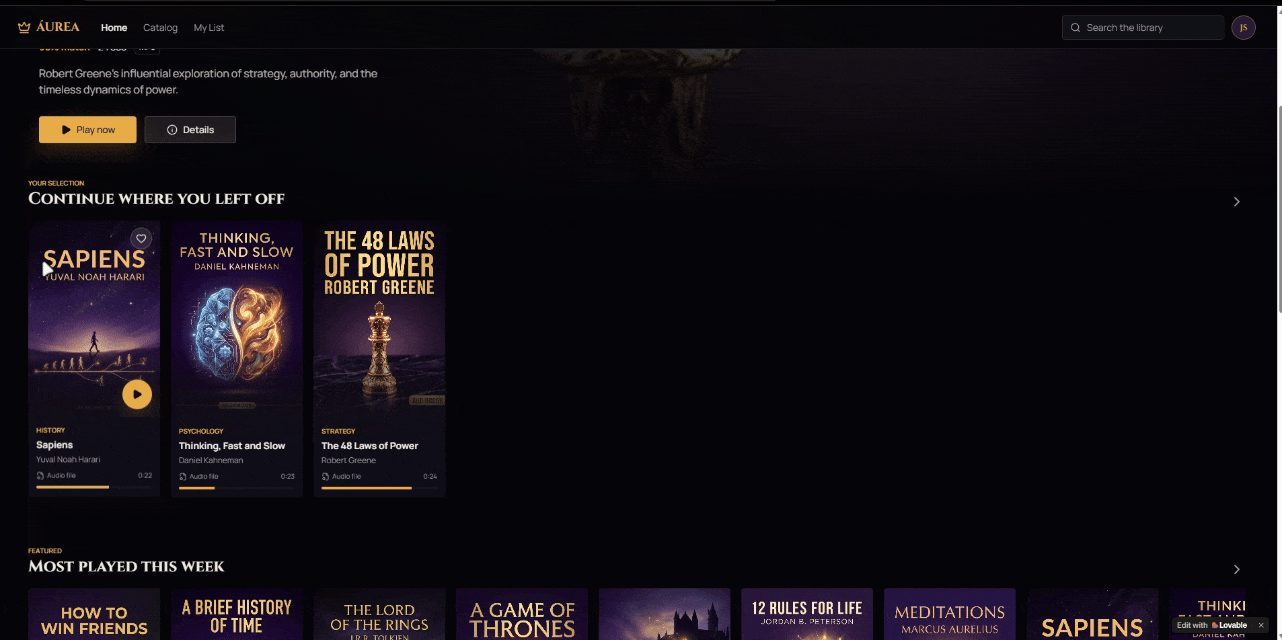The width and height of the screenshot is (1282, 640).
Task: Open Sapiens cover in Most Played row
Action: (x=1092, y=614)
